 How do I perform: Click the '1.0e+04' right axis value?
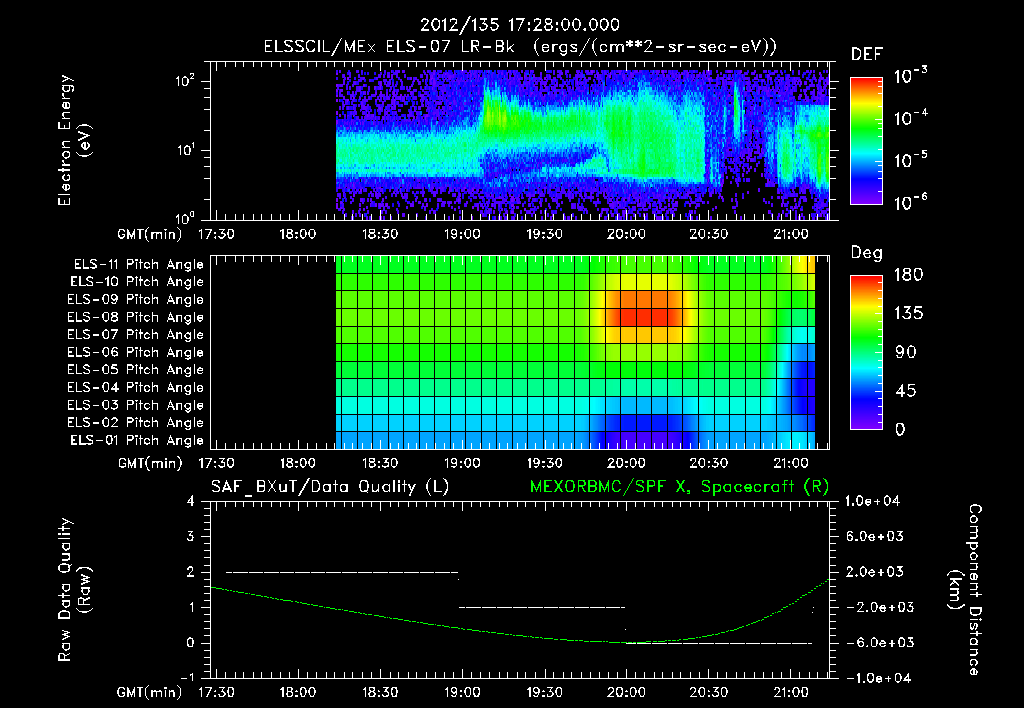click(872, 502)
